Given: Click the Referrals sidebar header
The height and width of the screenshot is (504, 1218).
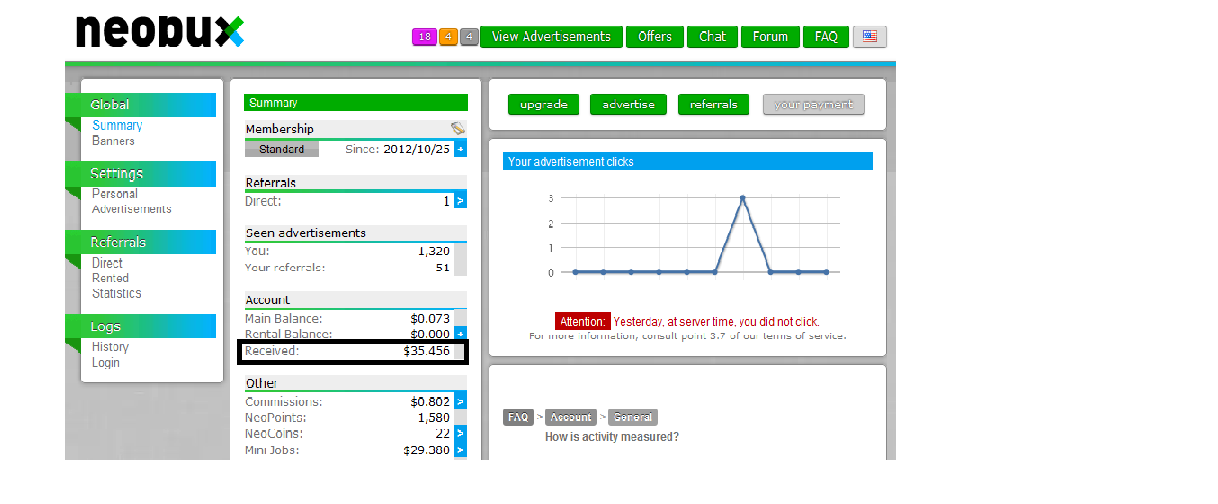Looking at the screenshot, I should 141,243.
